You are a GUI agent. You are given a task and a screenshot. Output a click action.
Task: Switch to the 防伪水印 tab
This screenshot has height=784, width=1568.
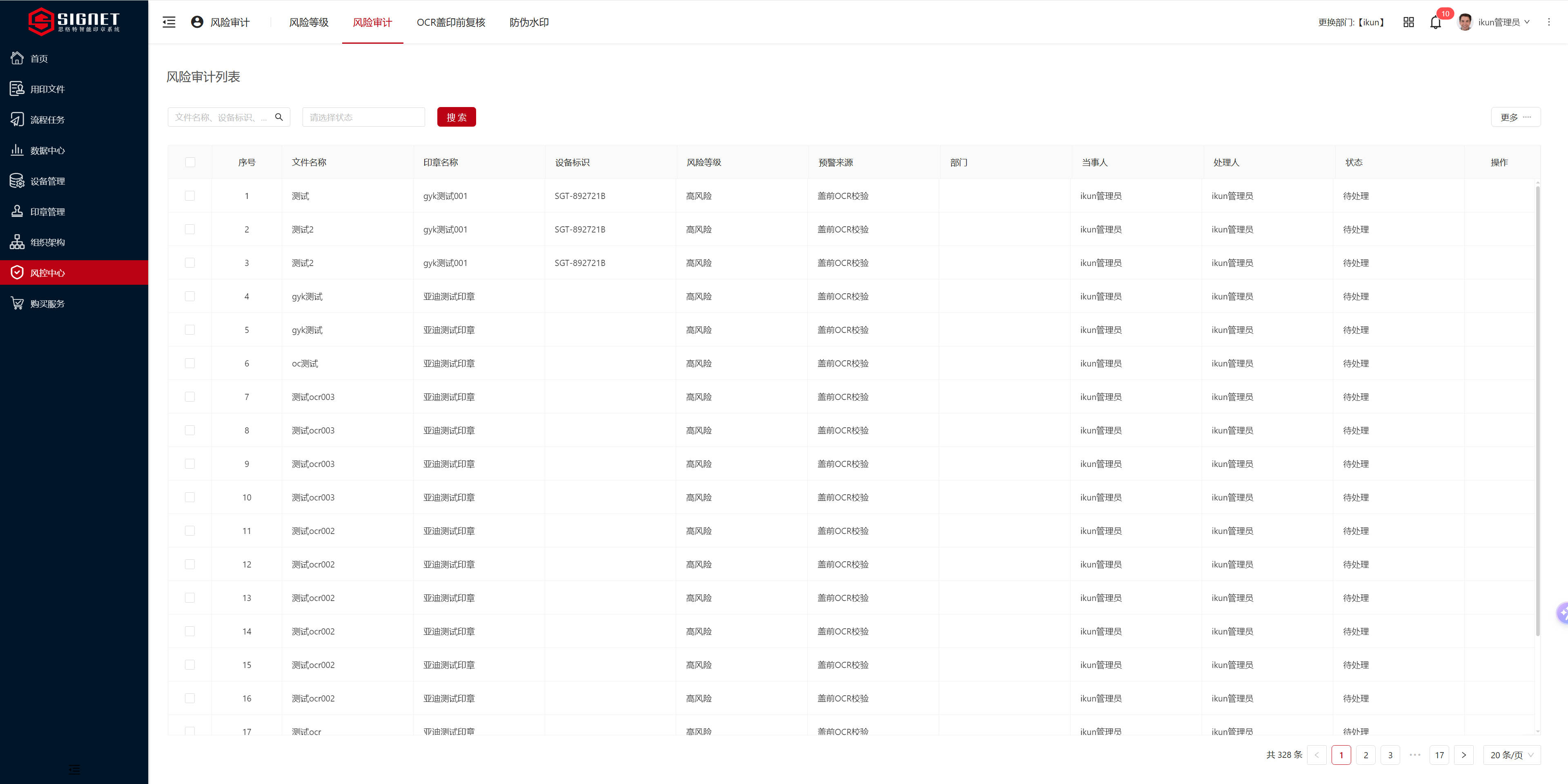[529, 22]
